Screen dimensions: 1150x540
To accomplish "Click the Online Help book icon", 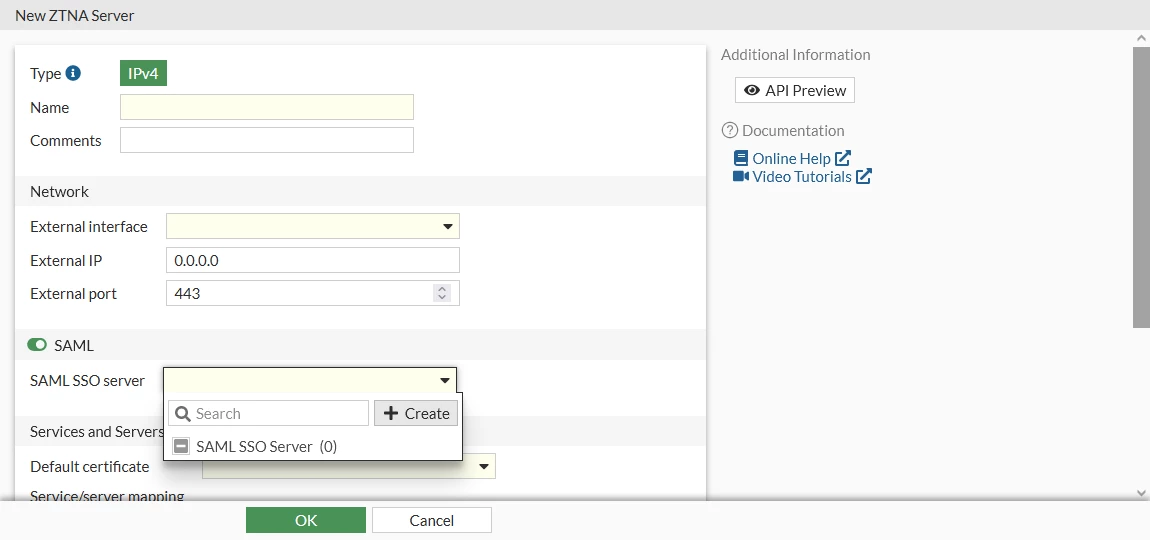I will pos(741,158).
